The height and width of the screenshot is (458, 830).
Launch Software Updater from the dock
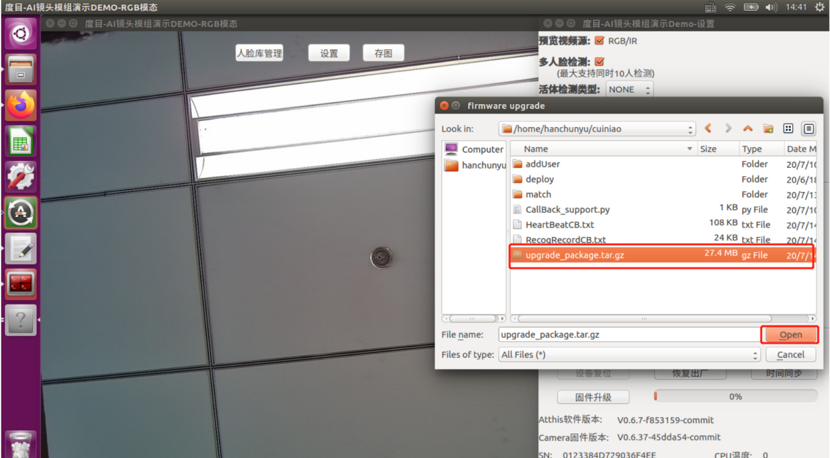(x=21, y=213)
